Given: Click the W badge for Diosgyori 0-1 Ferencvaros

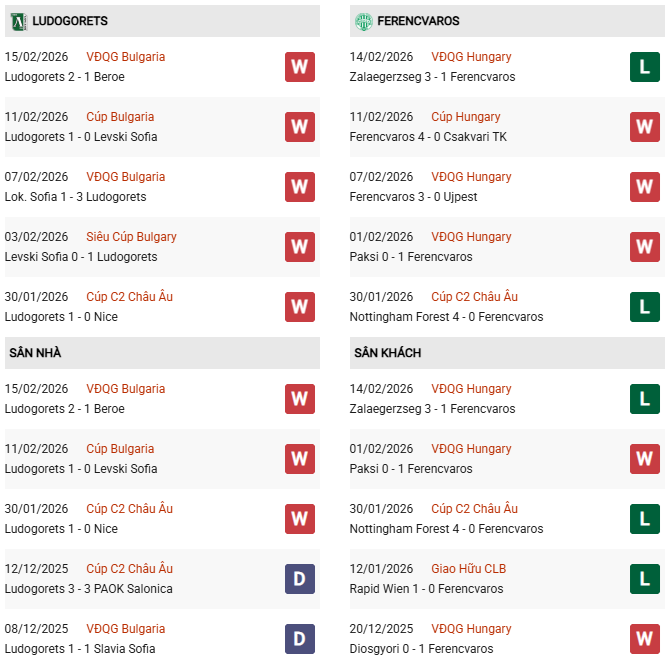Looking at the screenshot, I should [645, 639].
